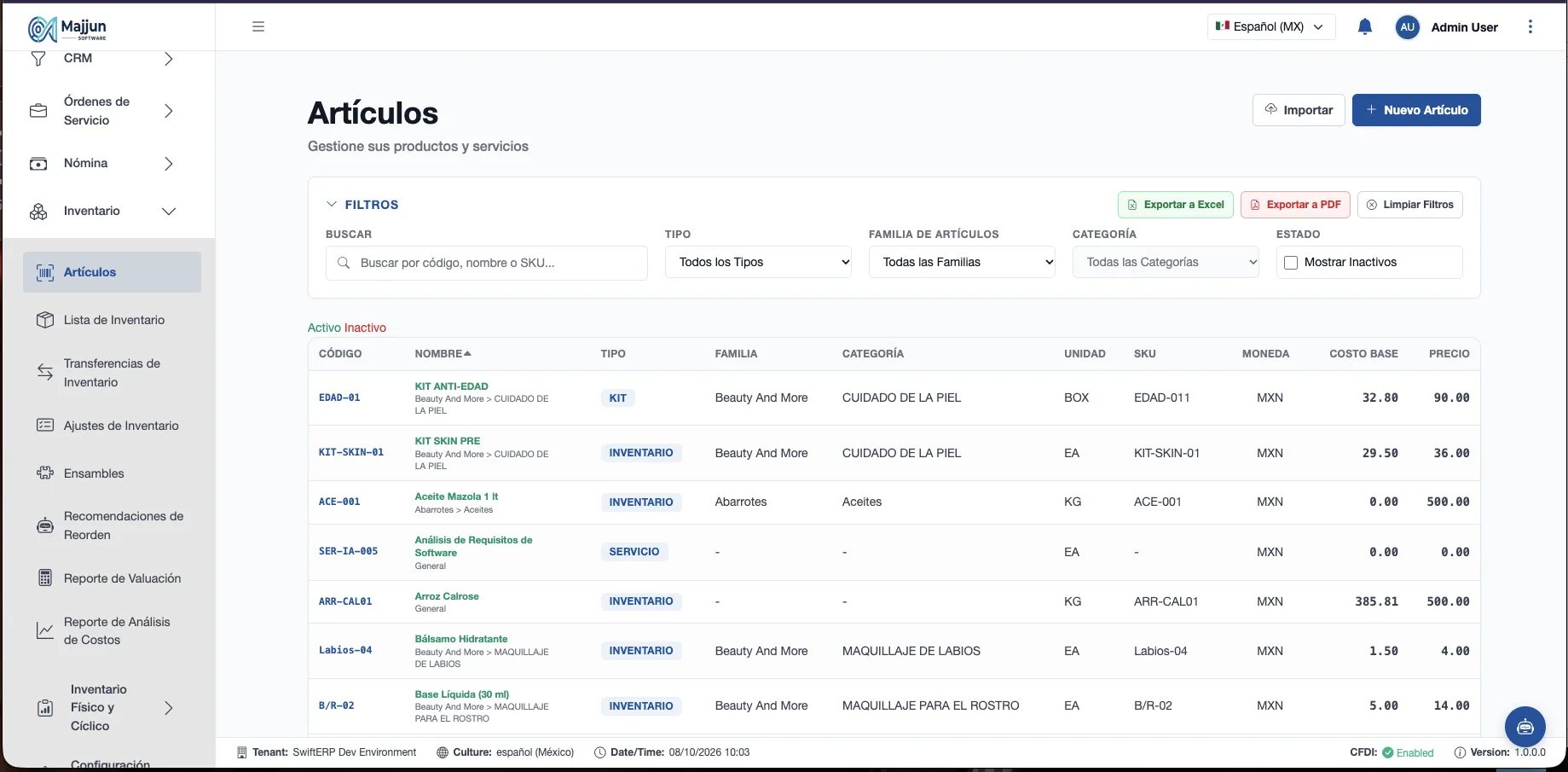Click the Ajustes de Inventario icon
The width and height of the screenshot is (1568, 772).
click(45, 426)
